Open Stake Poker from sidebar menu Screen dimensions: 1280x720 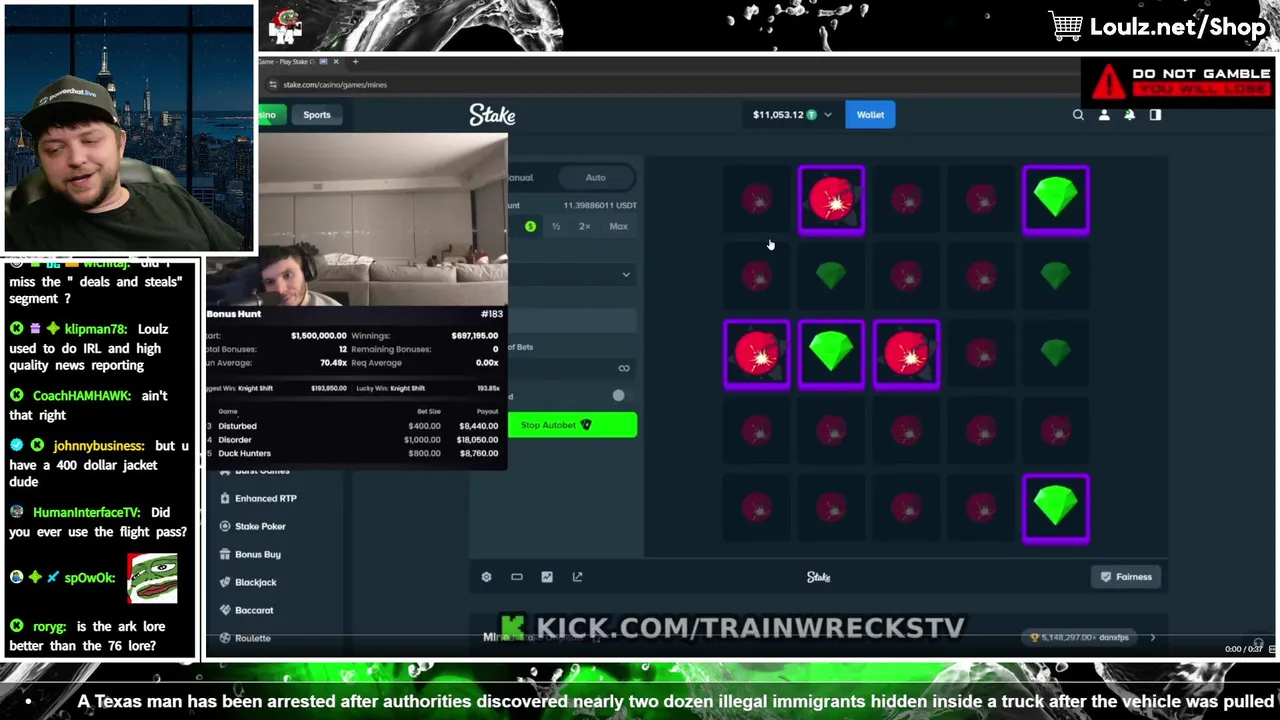(x=260, y=526)
